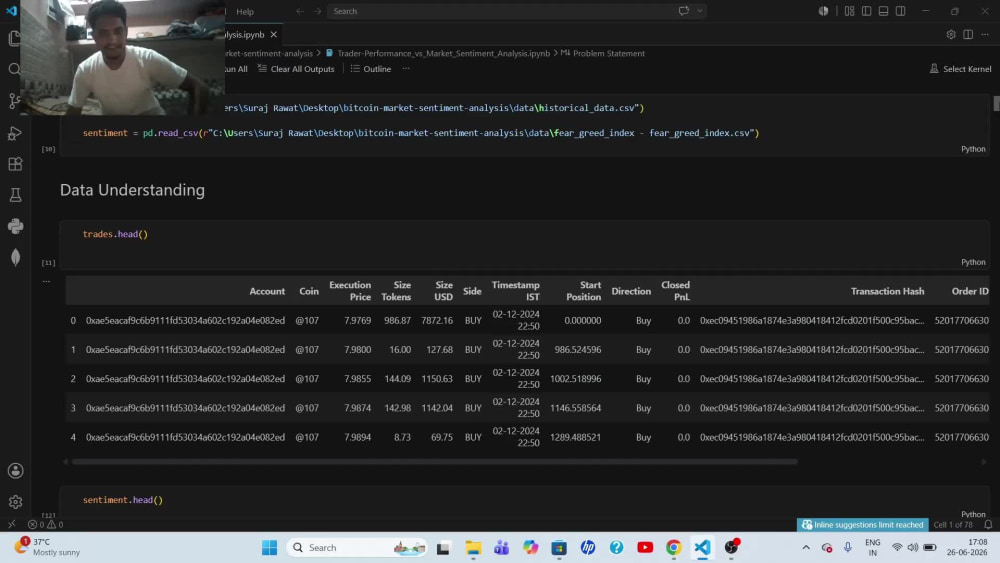
Task: Open Manage gear in activity bar
Action: click(x=15, y=502)
